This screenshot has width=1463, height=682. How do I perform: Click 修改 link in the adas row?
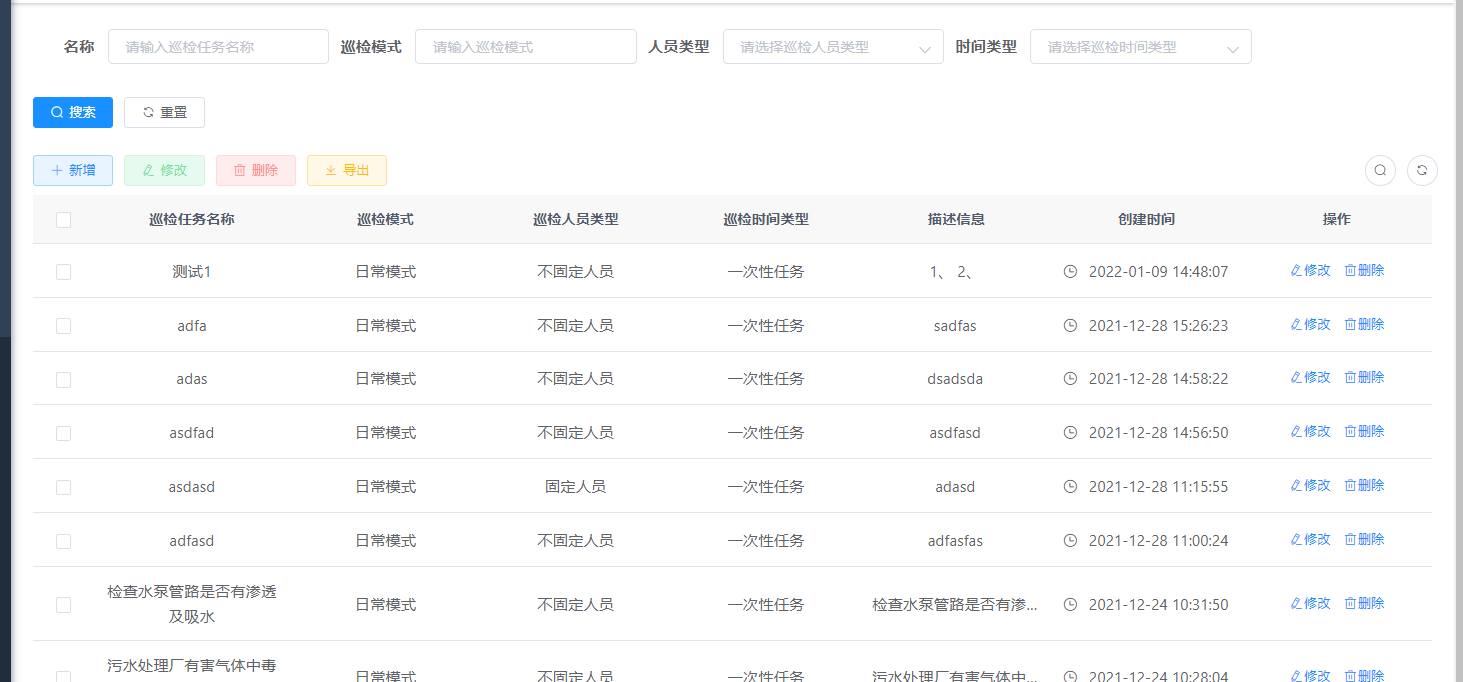[1310, 377]
